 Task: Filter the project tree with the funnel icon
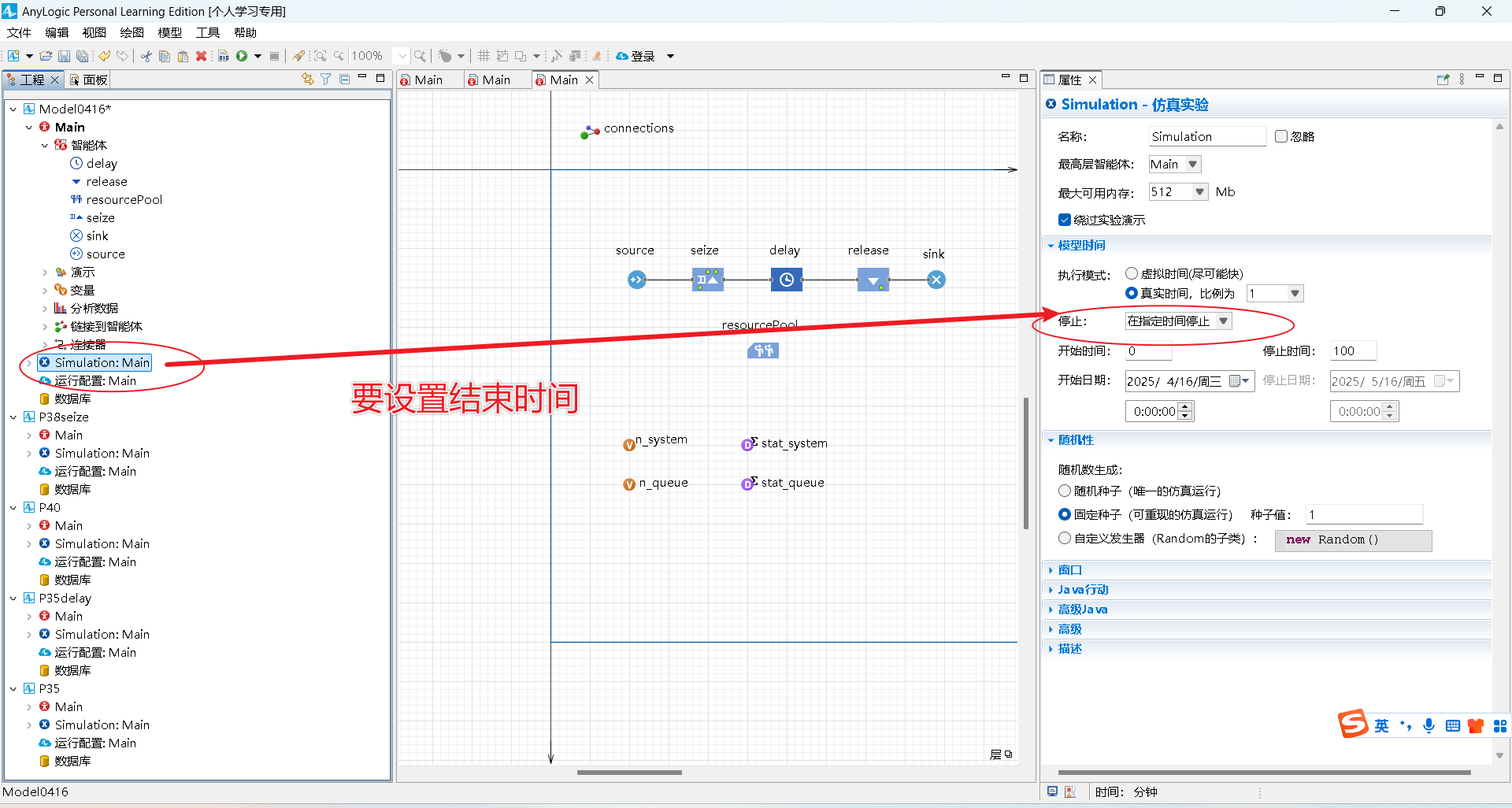(x=325, y=79)
